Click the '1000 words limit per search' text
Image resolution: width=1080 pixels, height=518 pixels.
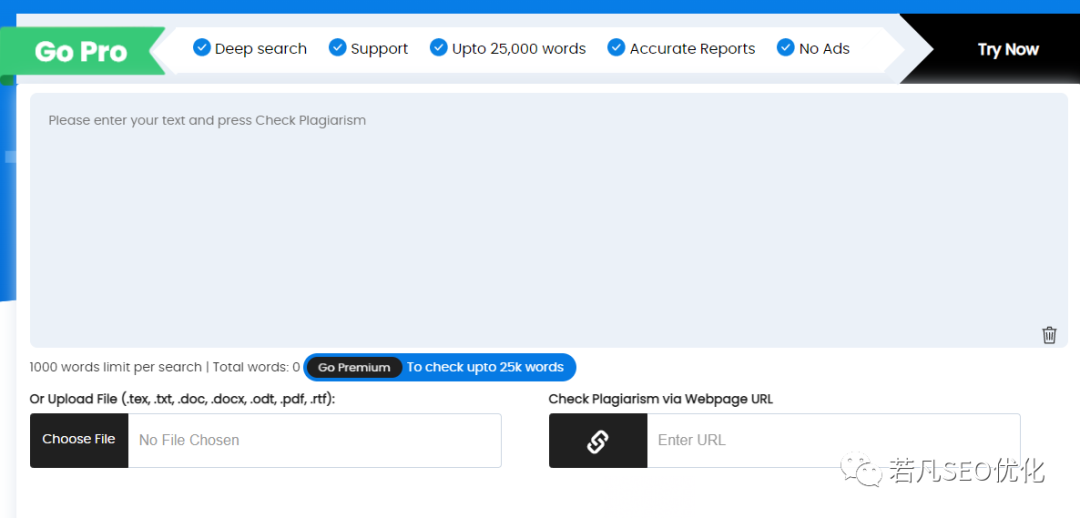(115, 367)
